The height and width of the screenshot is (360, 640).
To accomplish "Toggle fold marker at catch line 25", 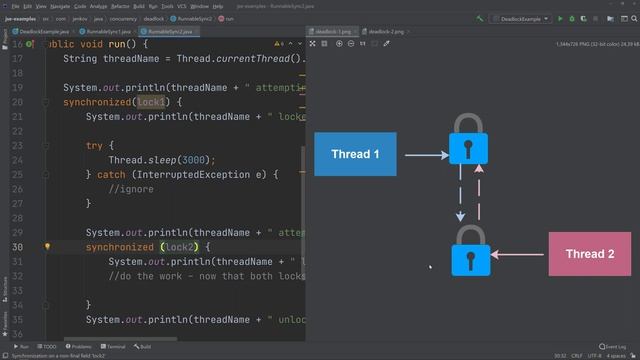I will click(x=46, y=175).
